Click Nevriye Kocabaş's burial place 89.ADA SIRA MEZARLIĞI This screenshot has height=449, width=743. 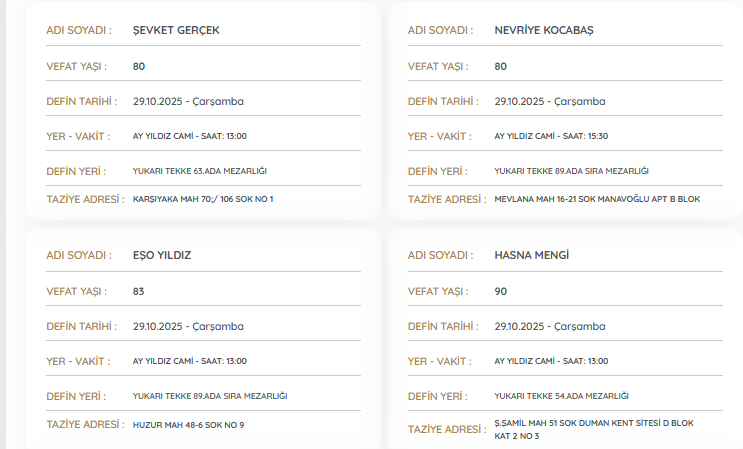click(x=572, y=171)
